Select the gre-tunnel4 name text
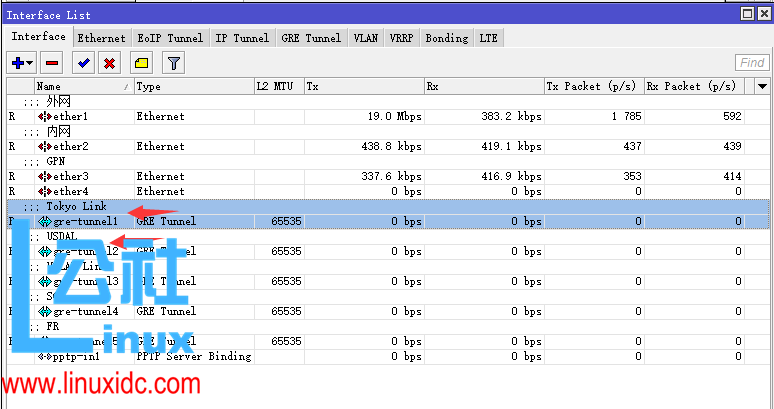Viewport: 774px width, 409px height. [x=85, y=311]
